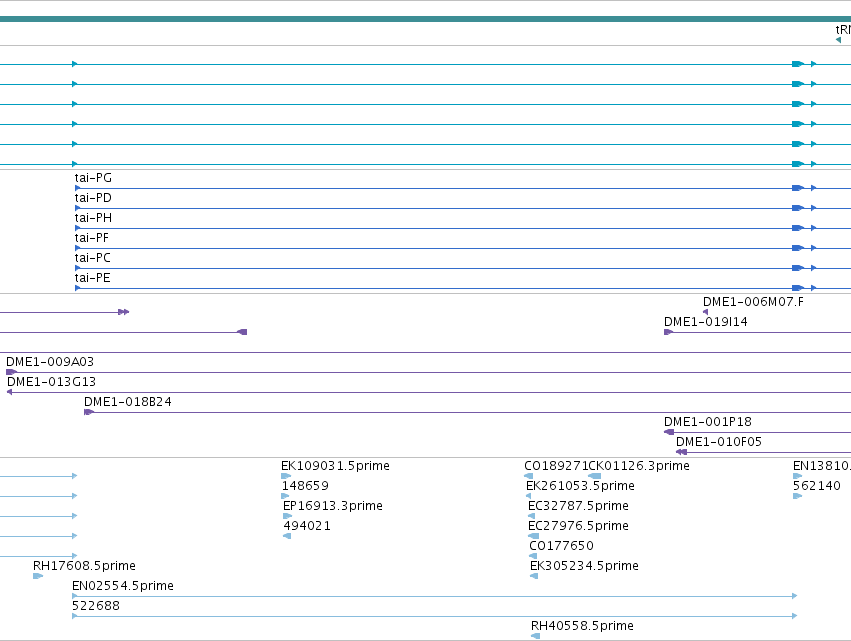Select the tai-PD transcript label
The height and width of the screenshot is (641, 851).
93,198
